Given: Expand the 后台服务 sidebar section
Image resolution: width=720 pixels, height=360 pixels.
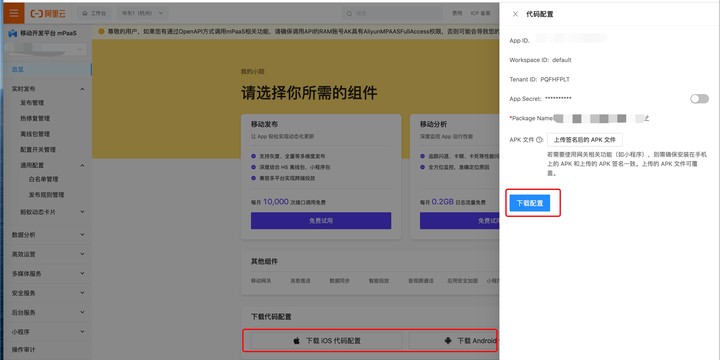Looking at the screenshot, I should coord(83,312).
